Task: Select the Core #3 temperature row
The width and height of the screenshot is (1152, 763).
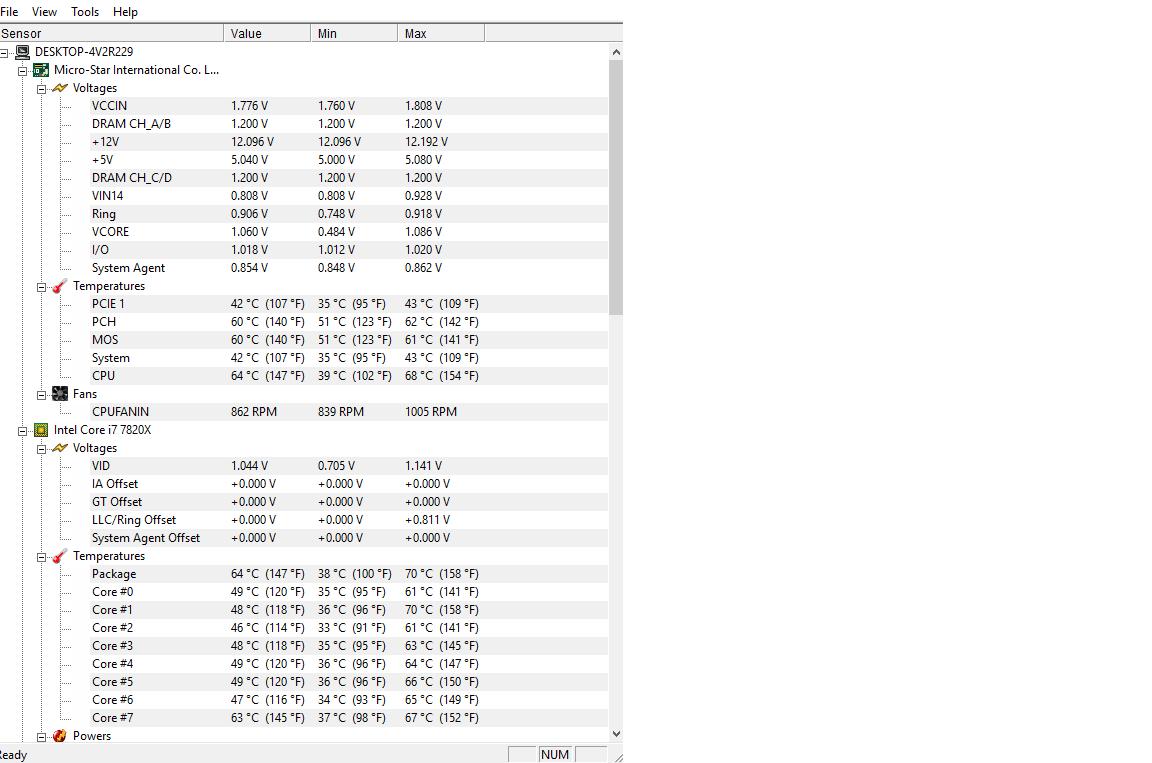Action: pos(349,646)
